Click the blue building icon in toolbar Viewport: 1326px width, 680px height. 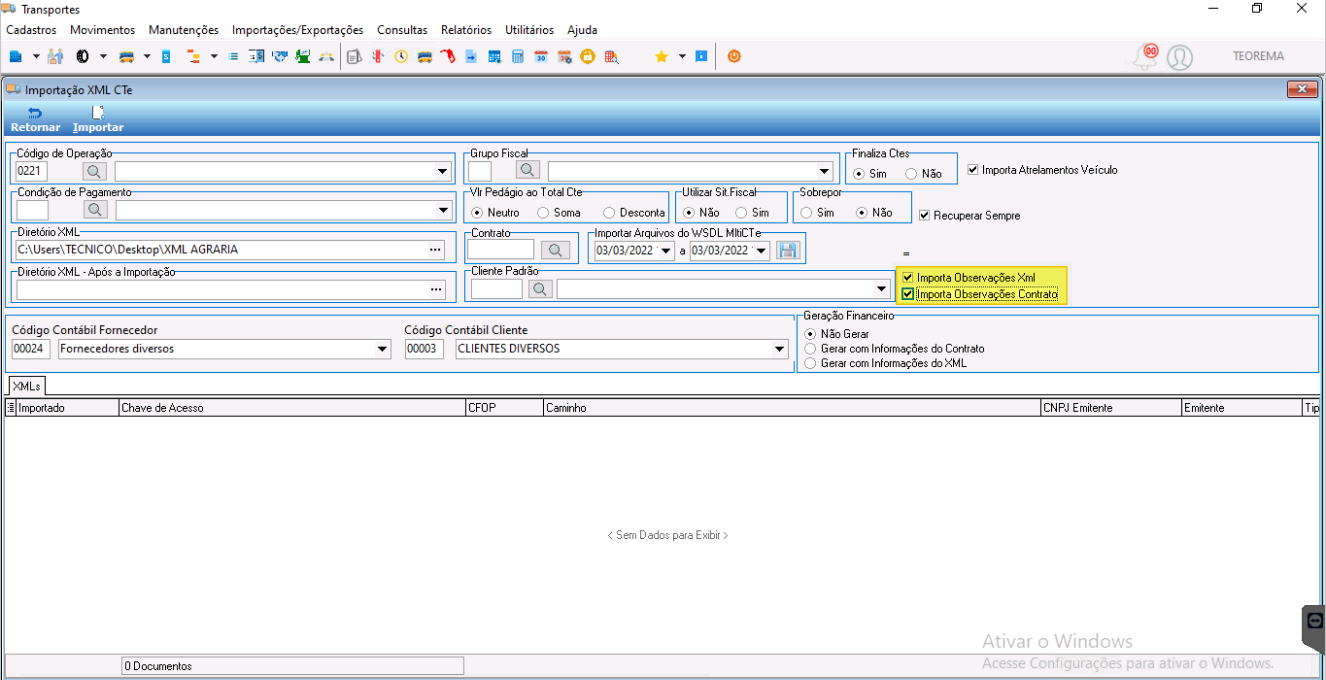tap(15, 56)
